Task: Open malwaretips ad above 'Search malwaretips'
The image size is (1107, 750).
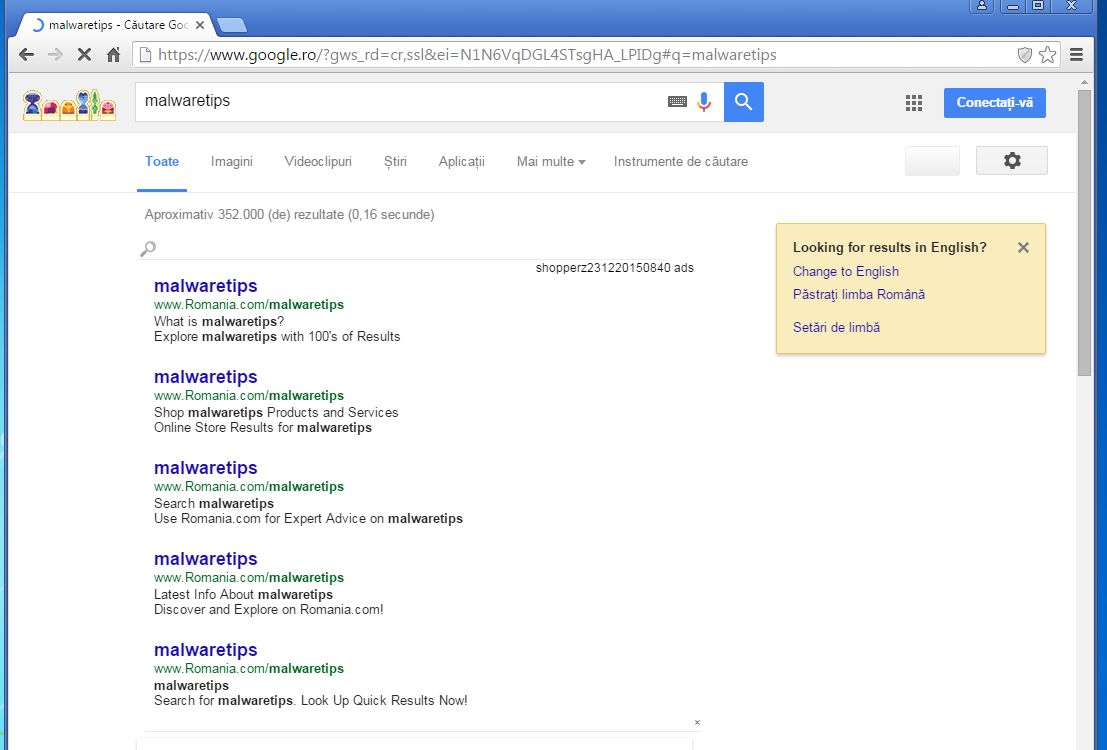Action: (x=205, y=468)
